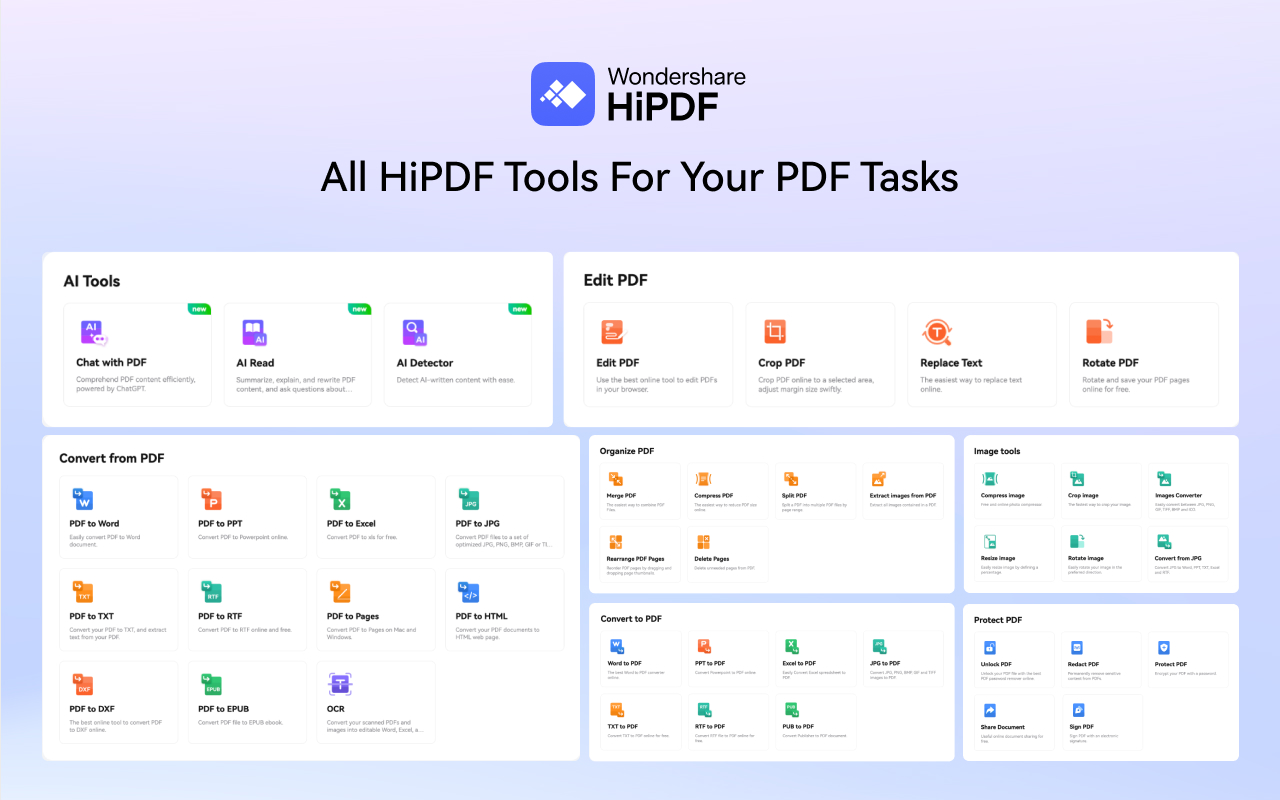Click the PDF to EPUB link

247,702
